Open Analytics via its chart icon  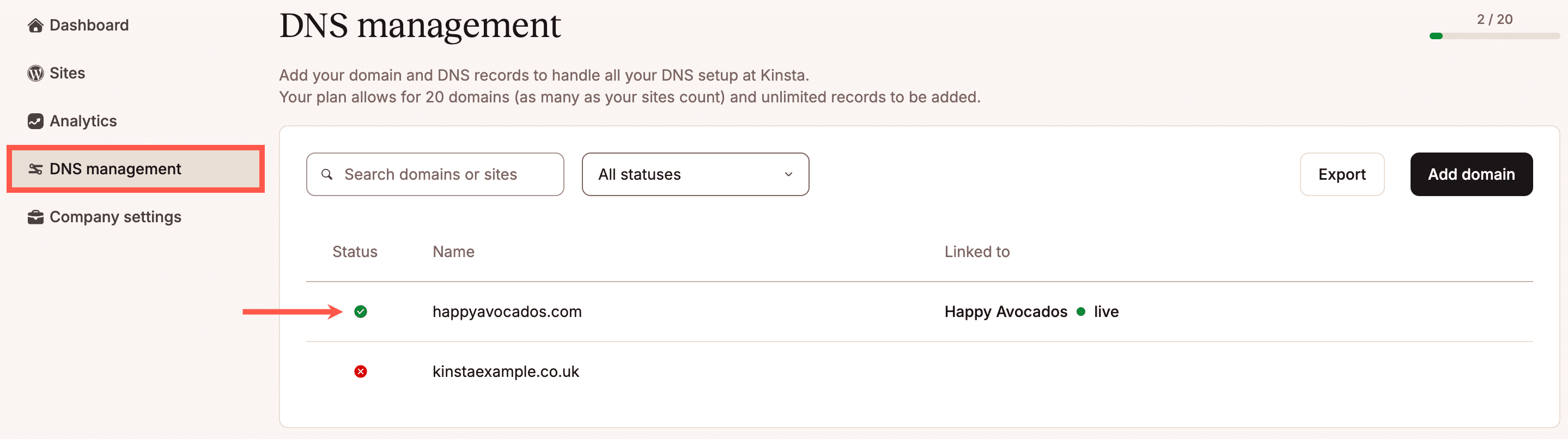tap(35, 120)
